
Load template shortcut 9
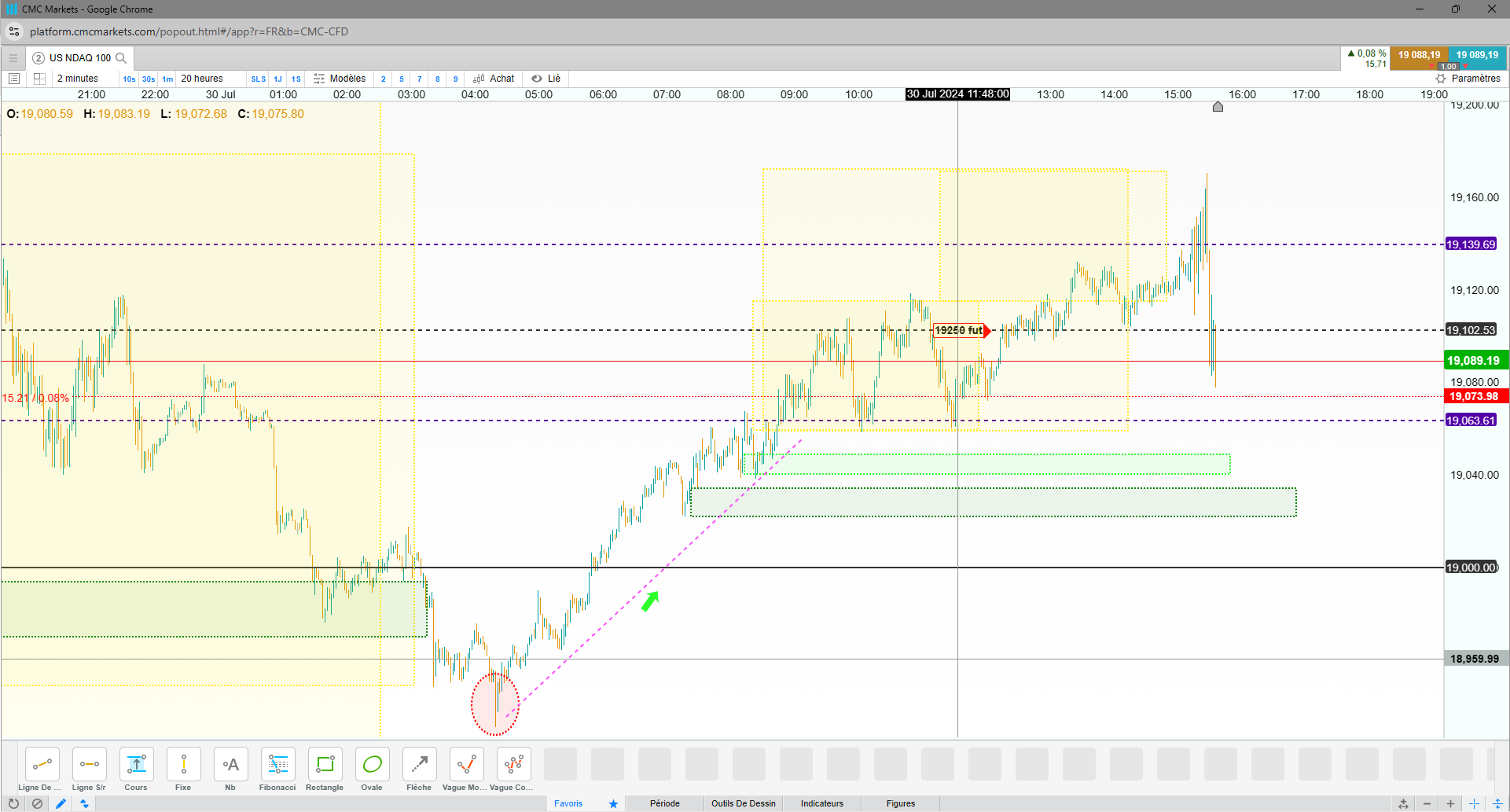456,79
